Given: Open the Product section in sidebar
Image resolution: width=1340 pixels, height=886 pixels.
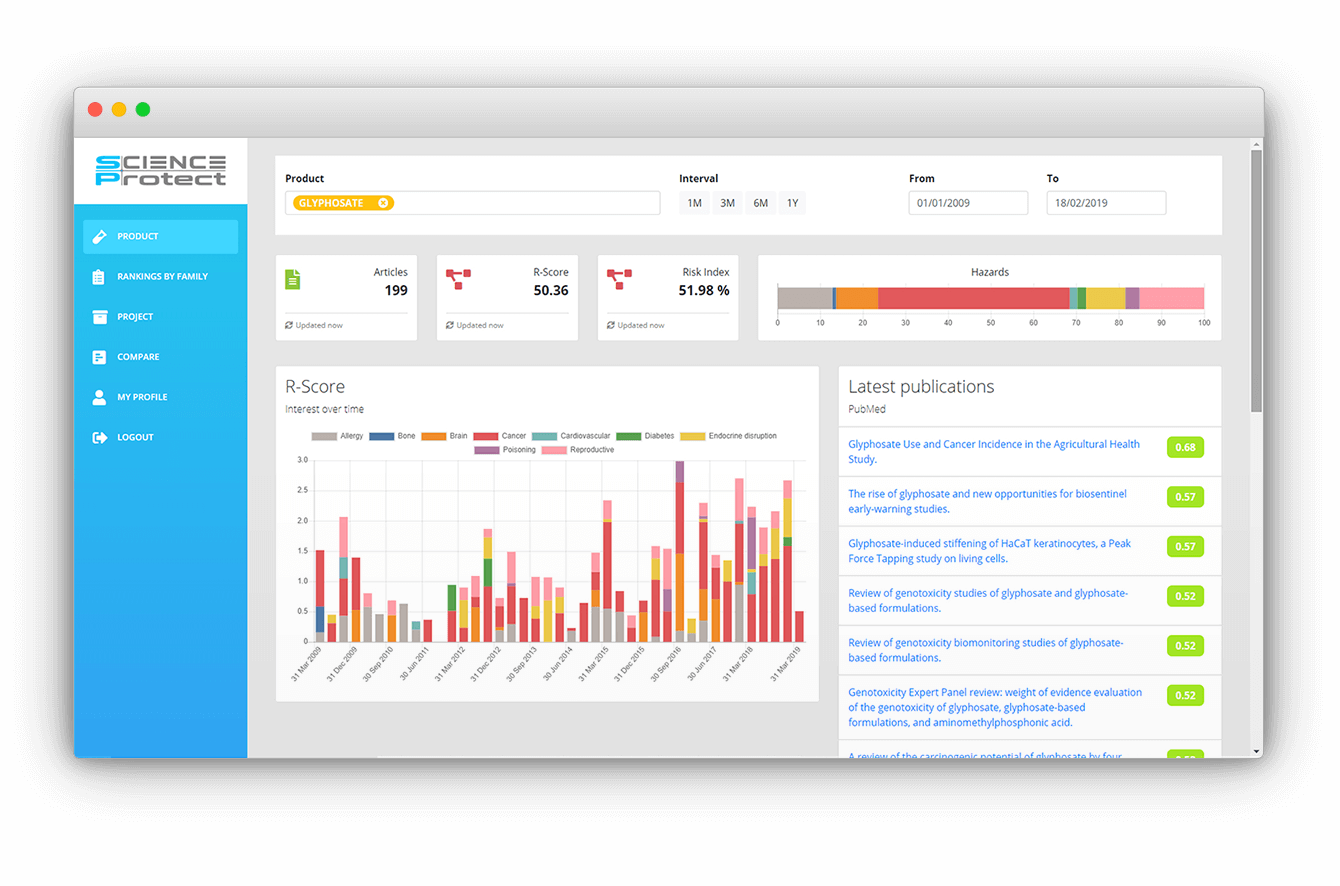Looking at the screenshot, I should [x=160, y=237].
